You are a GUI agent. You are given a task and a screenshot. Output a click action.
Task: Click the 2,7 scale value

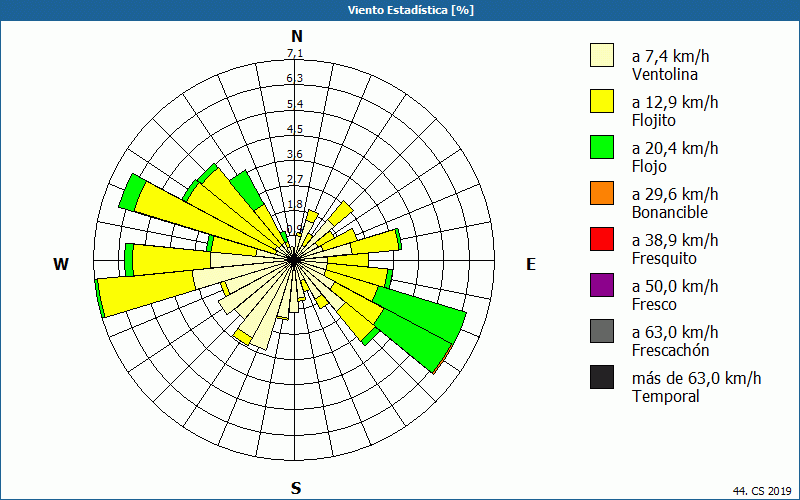[295, 179]
